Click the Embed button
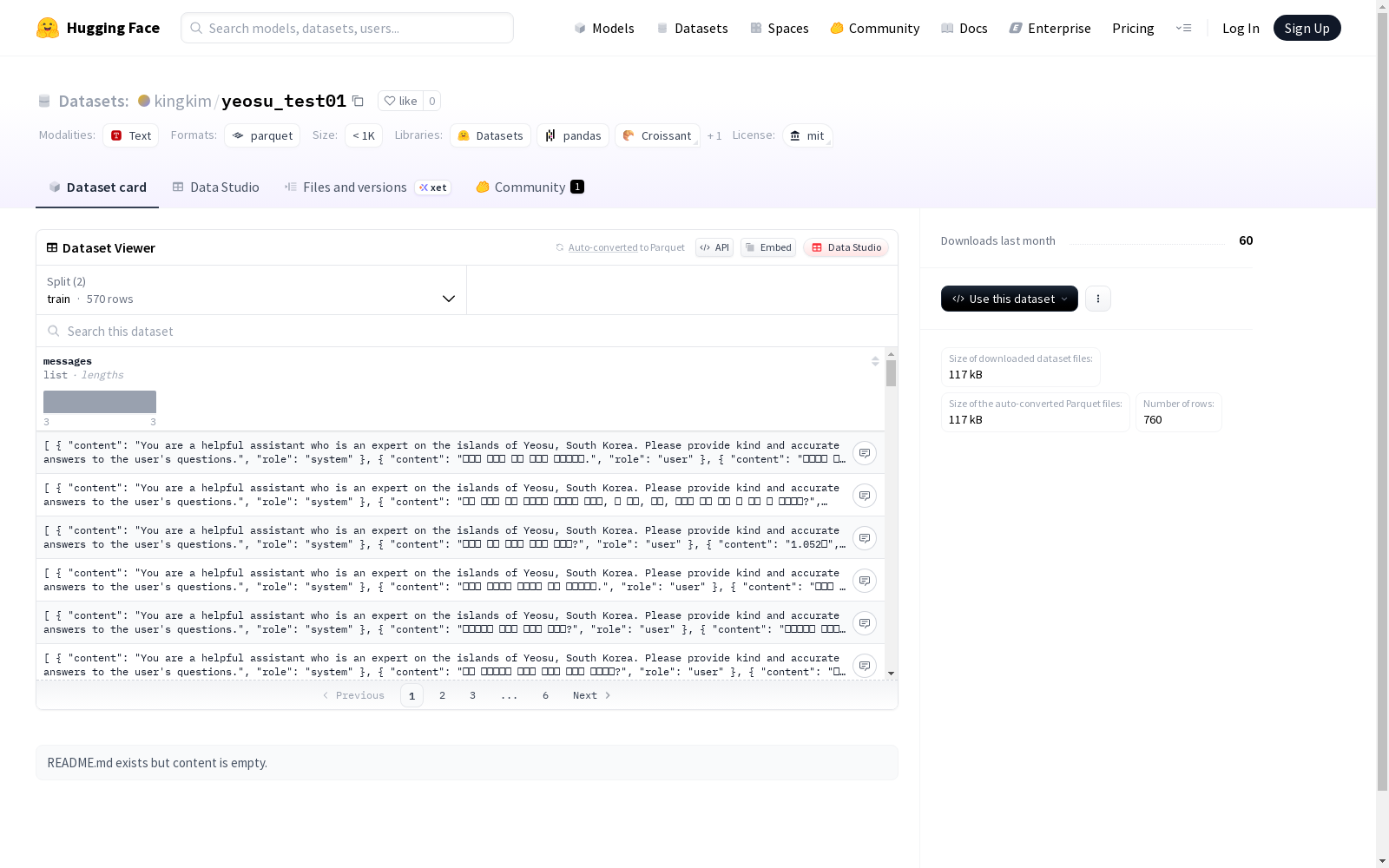Screen dimensions: 1389x868 [768, 247]
